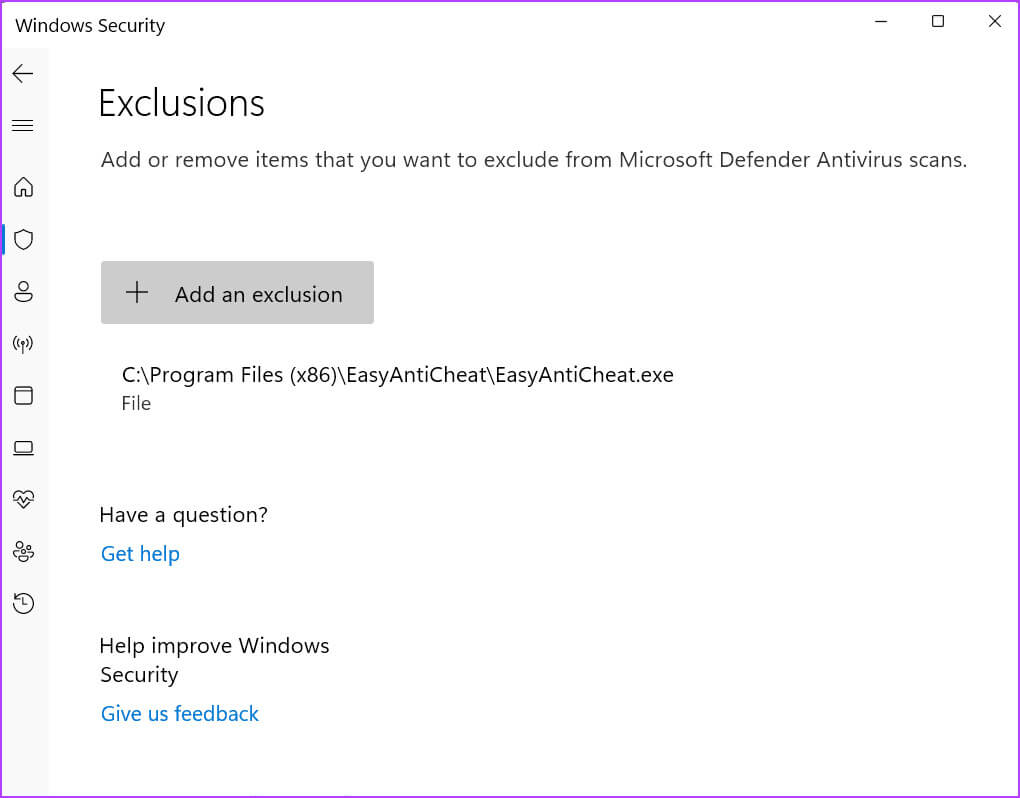The width and height of the screenshot is (1020, 798).
Task: Open Device performance & health heart icon
Action: click(x=23, y=499)
